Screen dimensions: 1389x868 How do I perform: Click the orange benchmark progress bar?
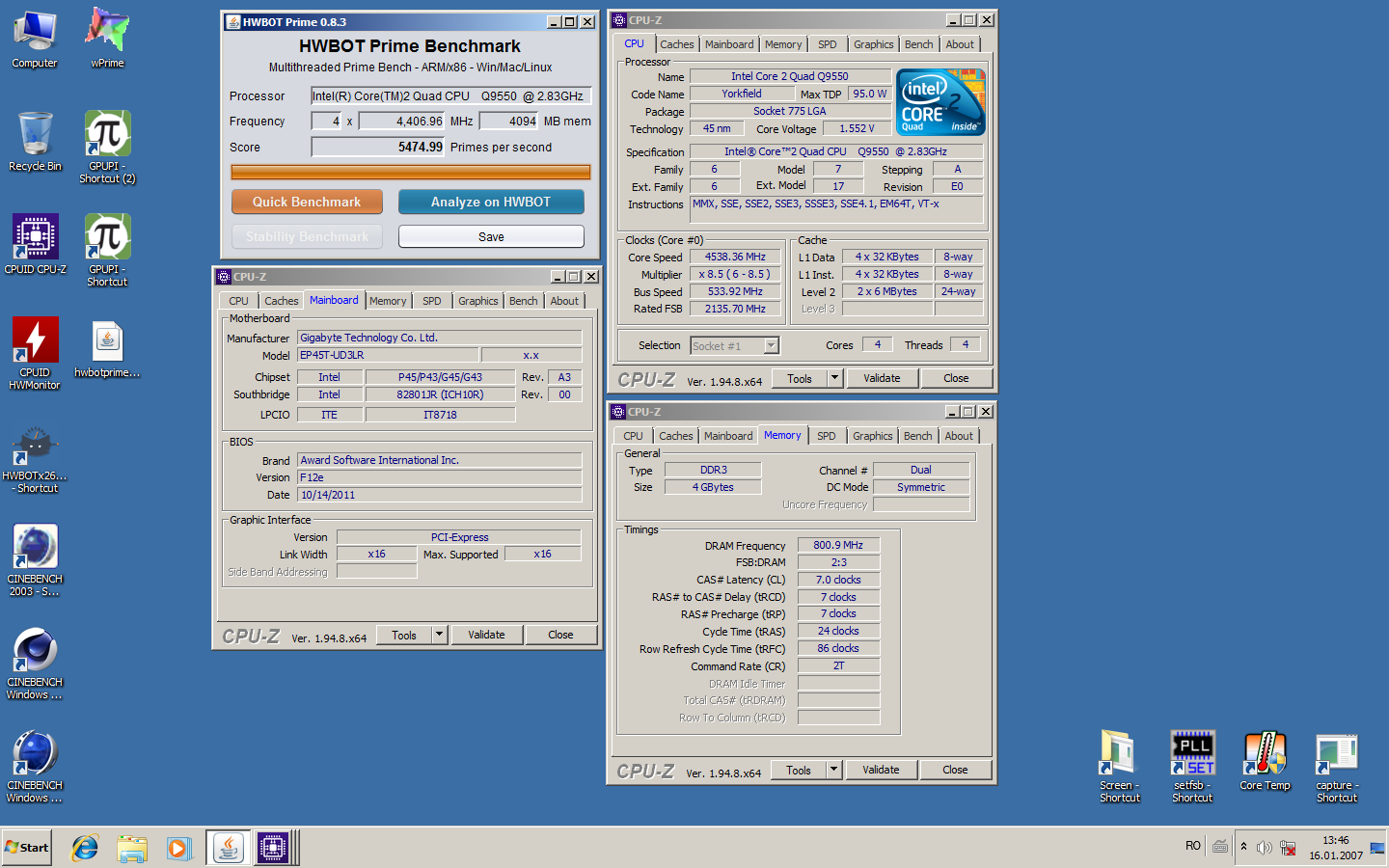pos(411,172)
